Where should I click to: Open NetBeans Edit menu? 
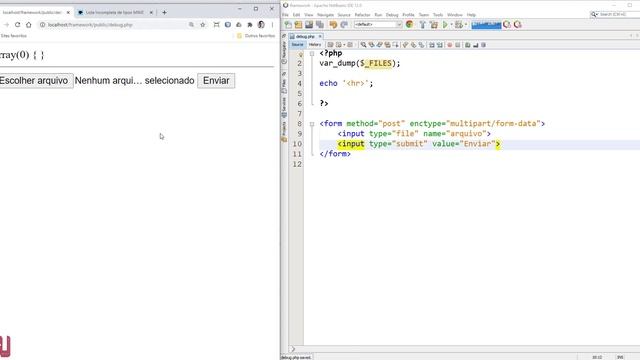click(x=296, y=15)
